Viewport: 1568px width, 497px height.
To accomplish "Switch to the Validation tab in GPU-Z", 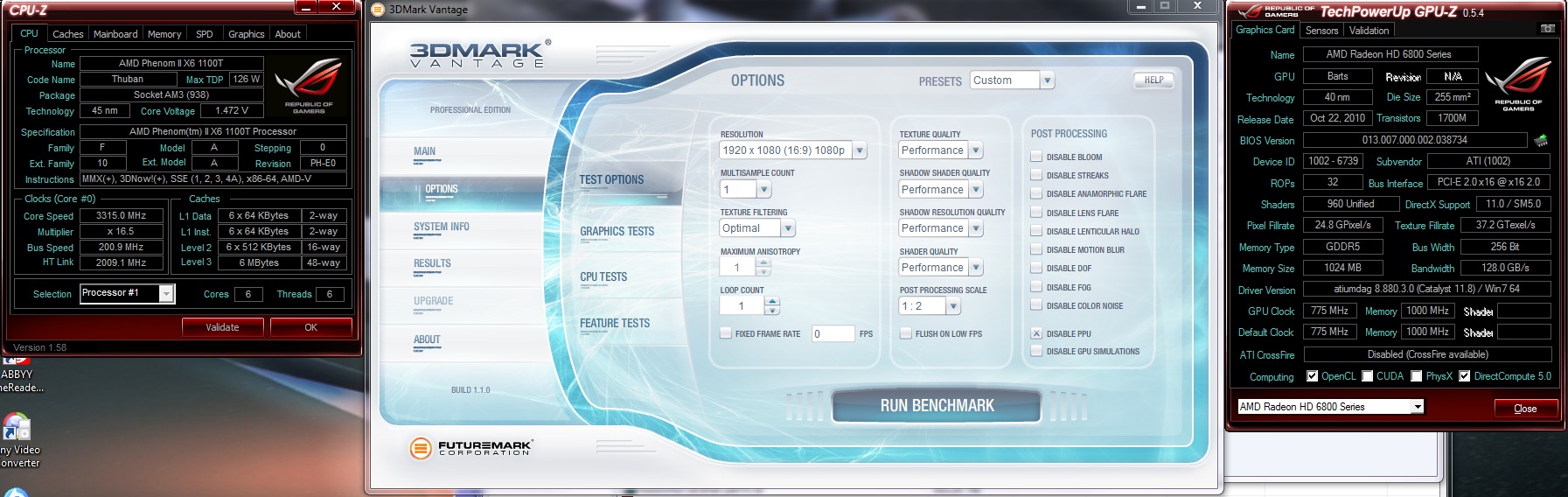I will pos(1369,31).
